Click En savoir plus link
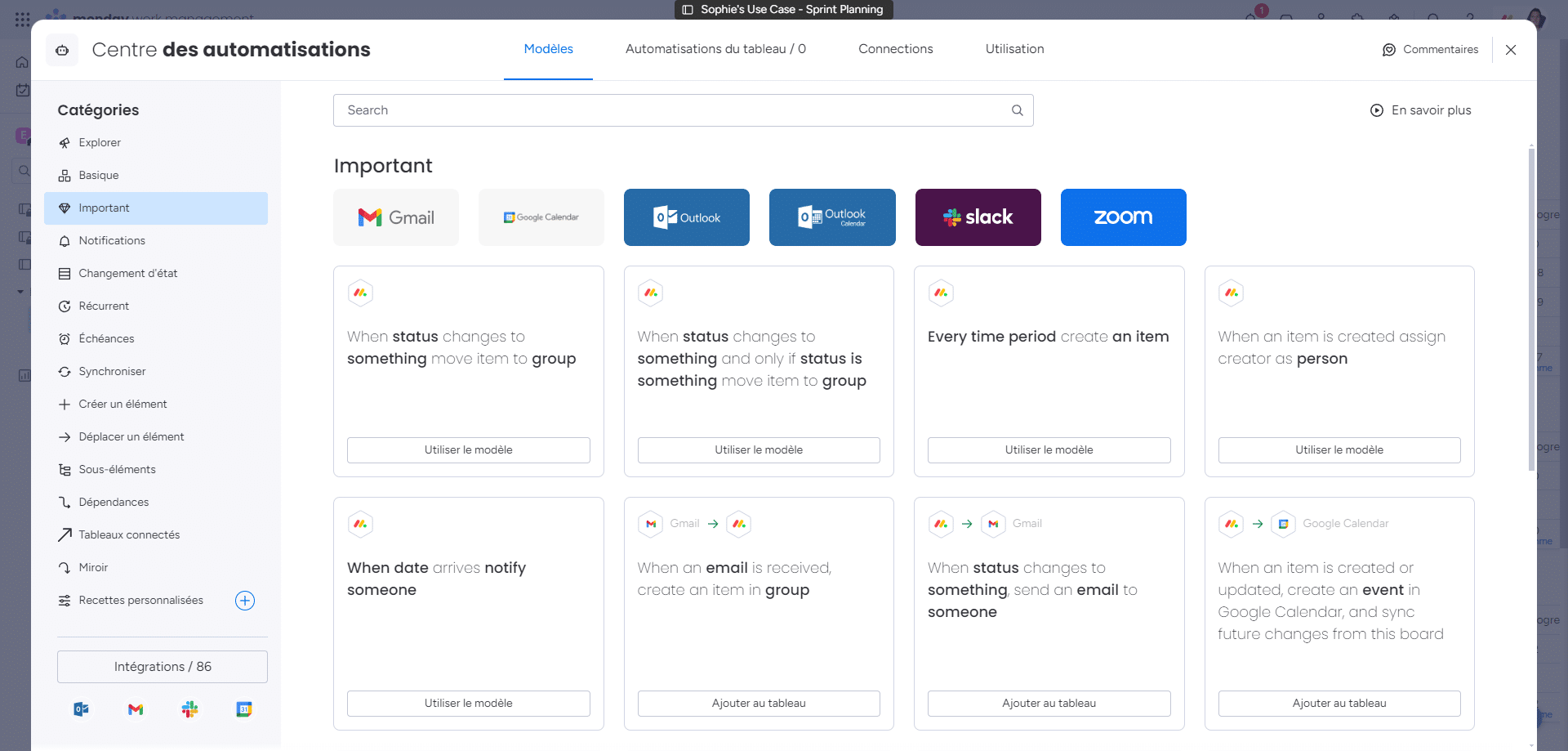The image size is (1568, 751). (x=1421, y=110)
